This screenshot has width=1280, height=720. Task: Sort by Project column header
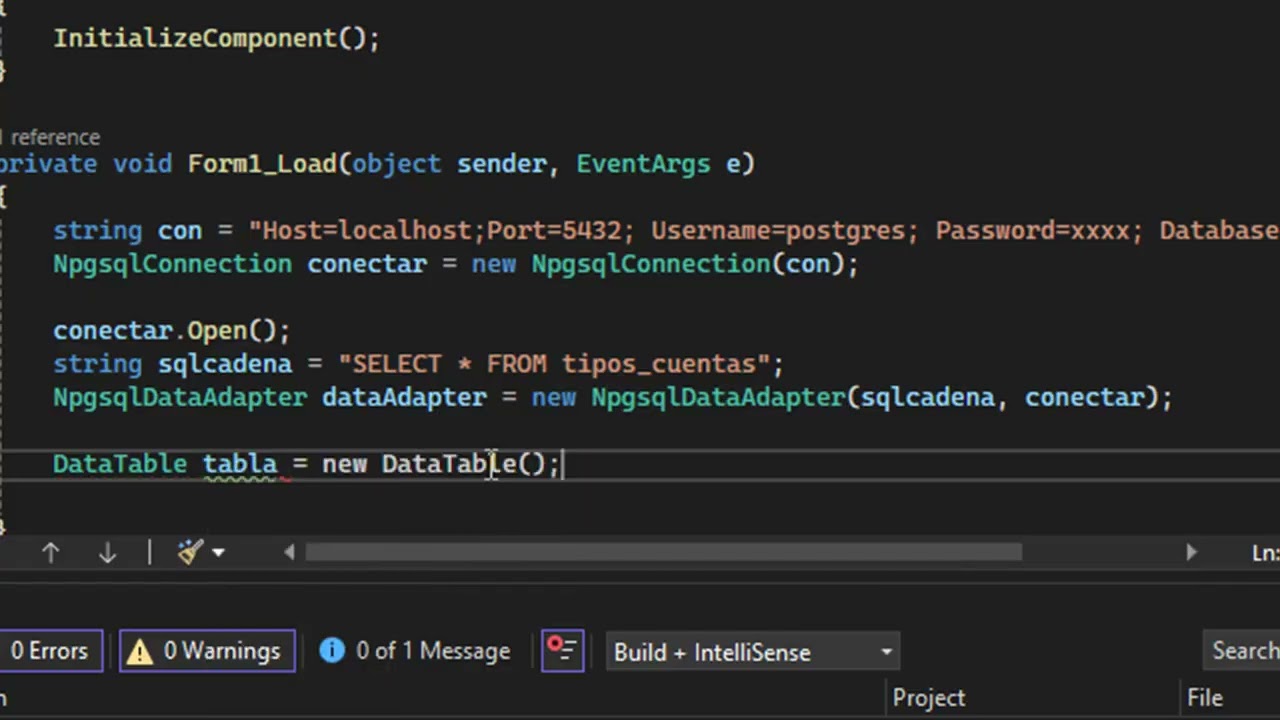pyautogui.click(x=929, y=698)
